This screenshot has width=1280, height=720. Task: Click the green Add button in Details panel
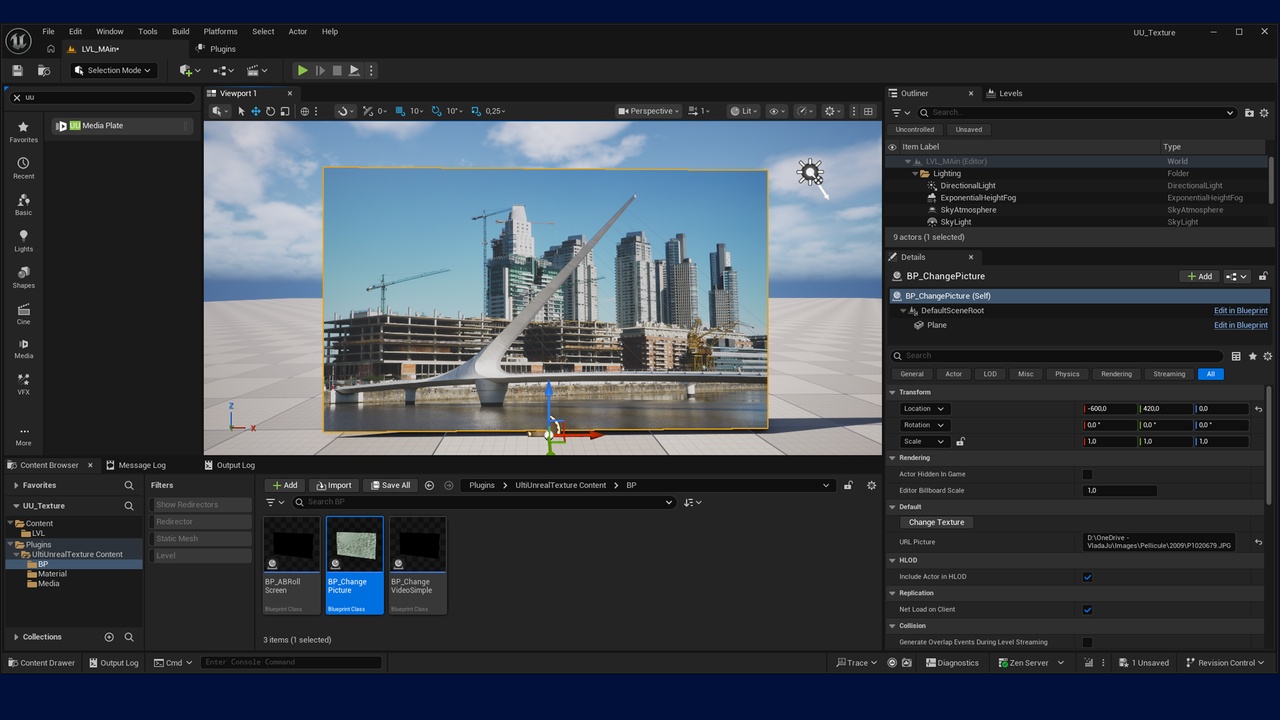pos(1199,276)
